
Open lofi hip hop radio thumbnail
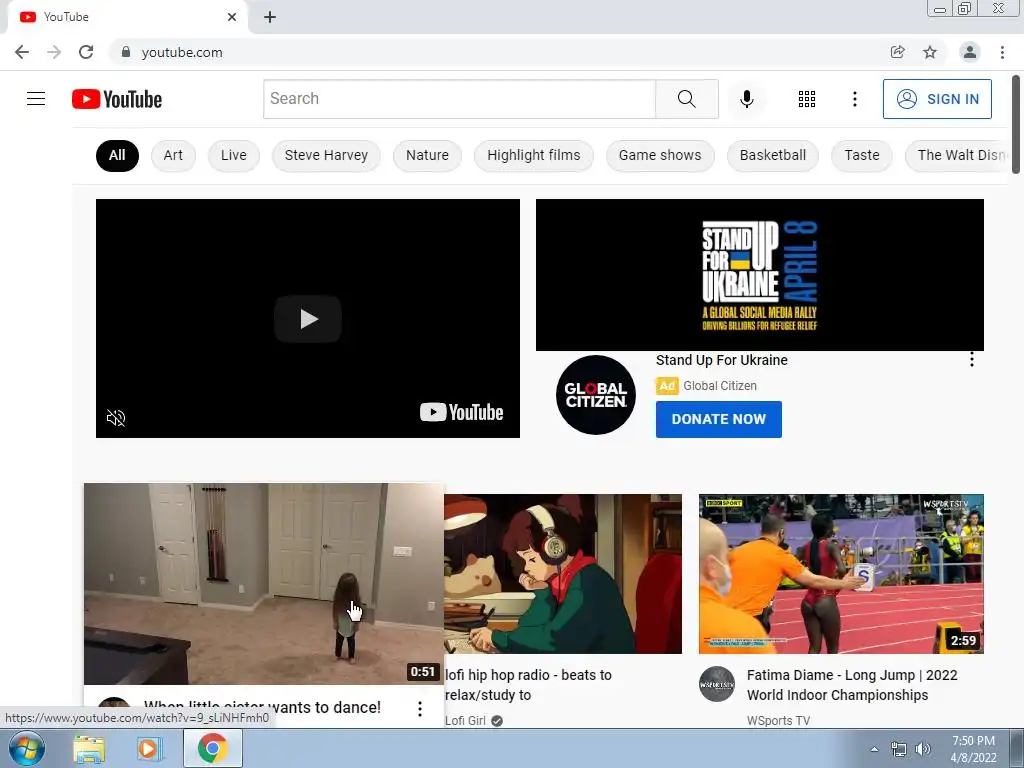tap(563, 574)
